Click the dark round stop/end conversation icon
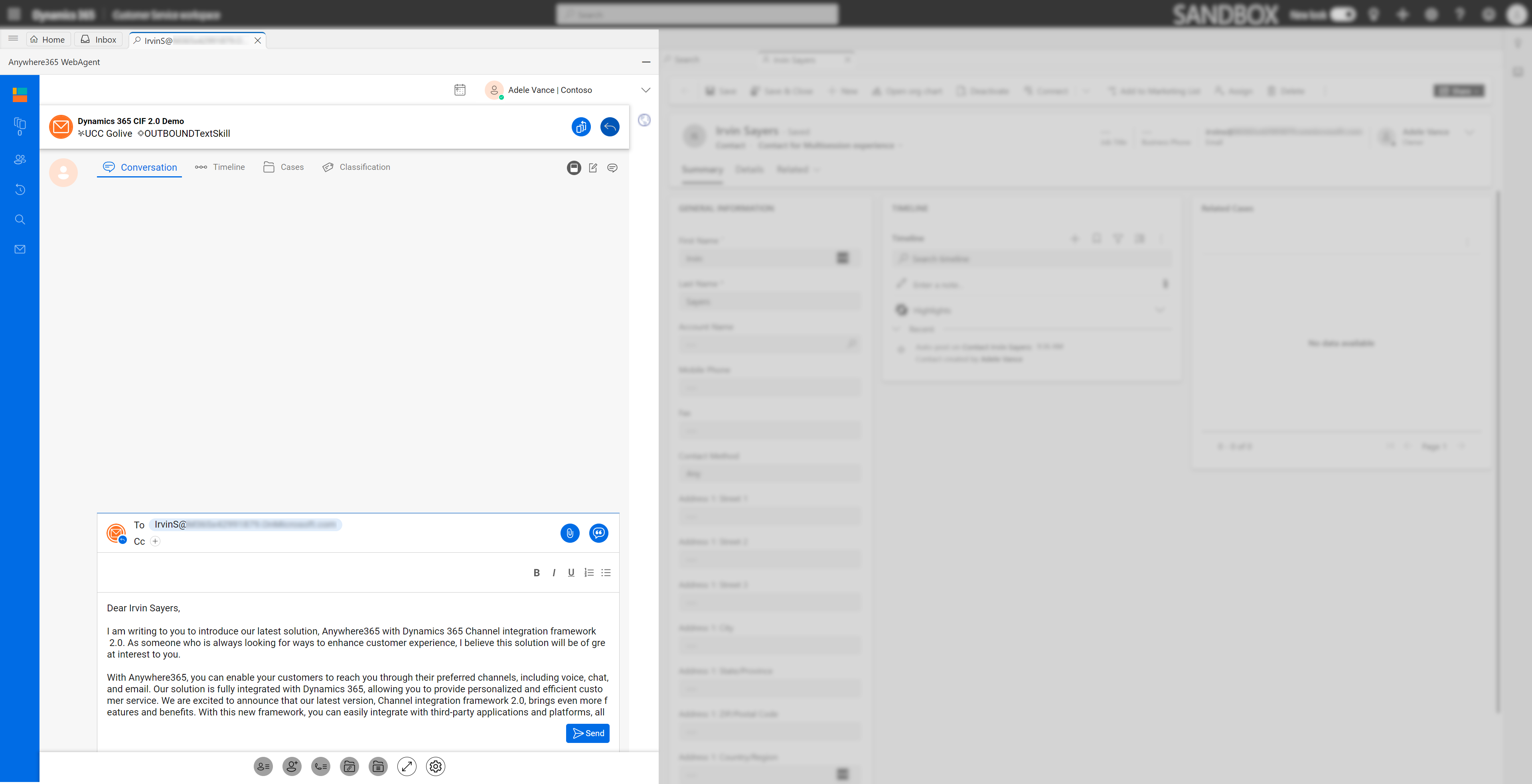 (x=574, y=167)
